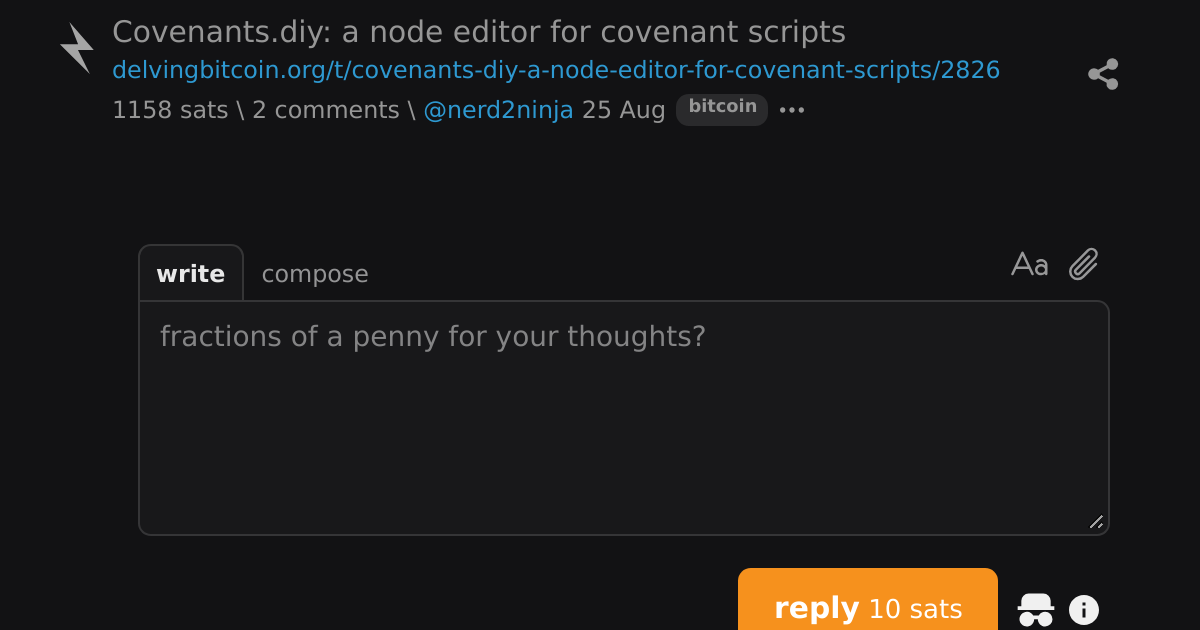Toggle the anonymous incognito icon
The height and width of the screenshot is (630, 1200).
(1035, 610)
